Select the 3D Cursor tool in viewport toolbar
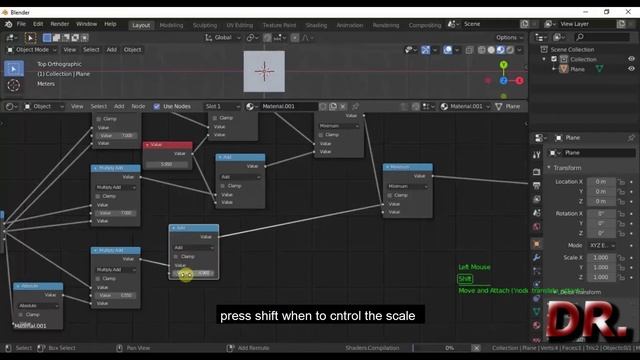The width and height of the screenshot is (640, 360). click(13, 85)
